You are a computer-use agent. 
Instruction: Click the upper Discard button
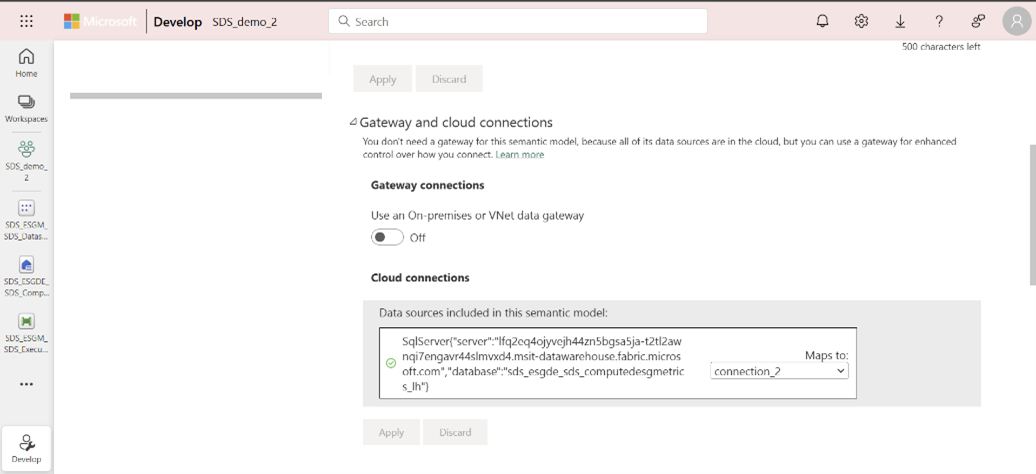[x=449, y=79]
